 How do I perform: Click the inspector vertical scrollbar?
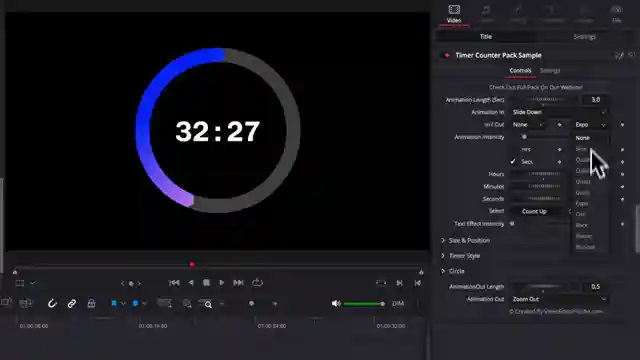coord(637,229)
